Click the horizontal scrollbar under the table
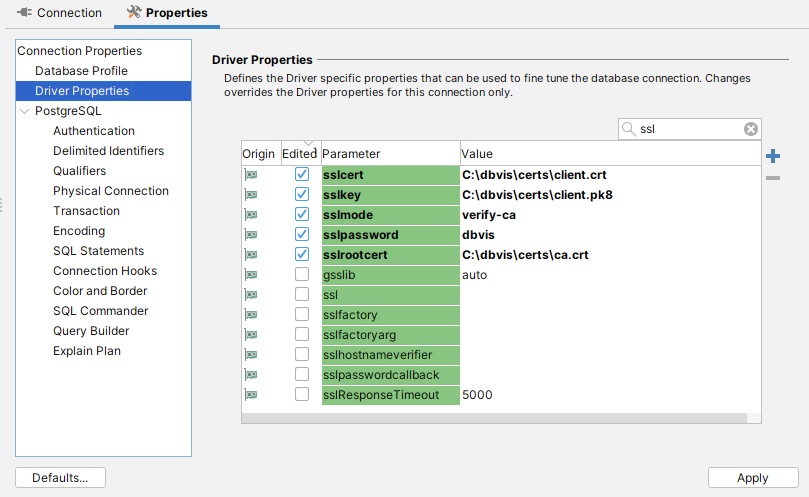 (x=500, y=418)
